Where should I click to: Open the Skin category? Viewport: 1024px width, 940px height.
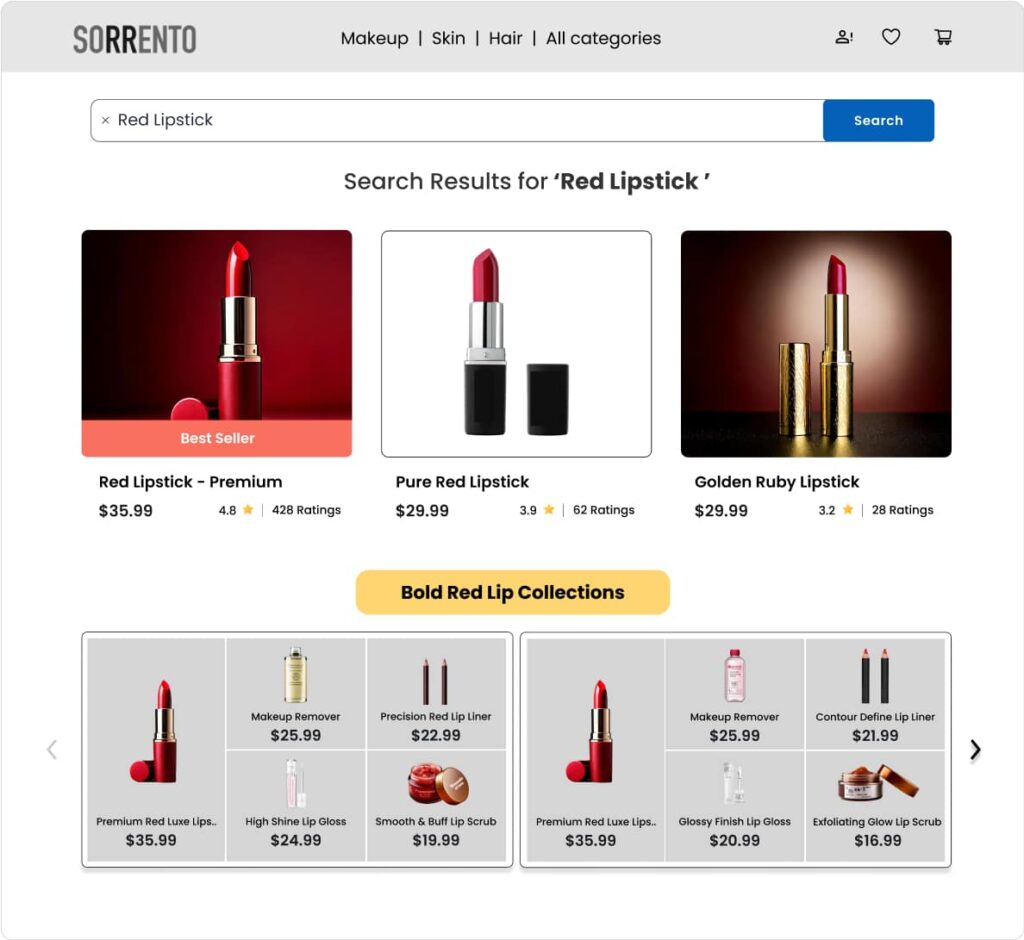coord(448,39)
